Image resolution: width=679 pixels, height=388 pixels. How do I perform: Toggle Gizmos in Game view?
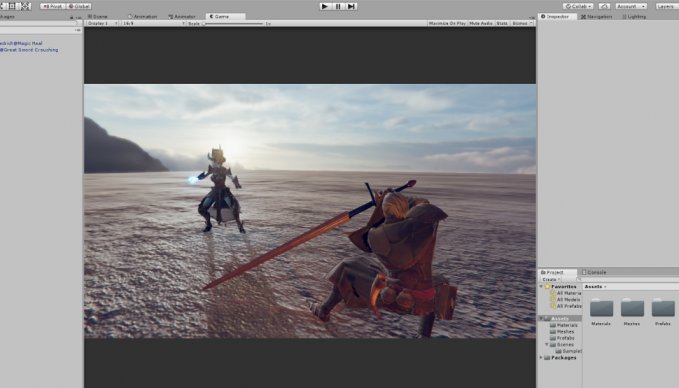520,23
